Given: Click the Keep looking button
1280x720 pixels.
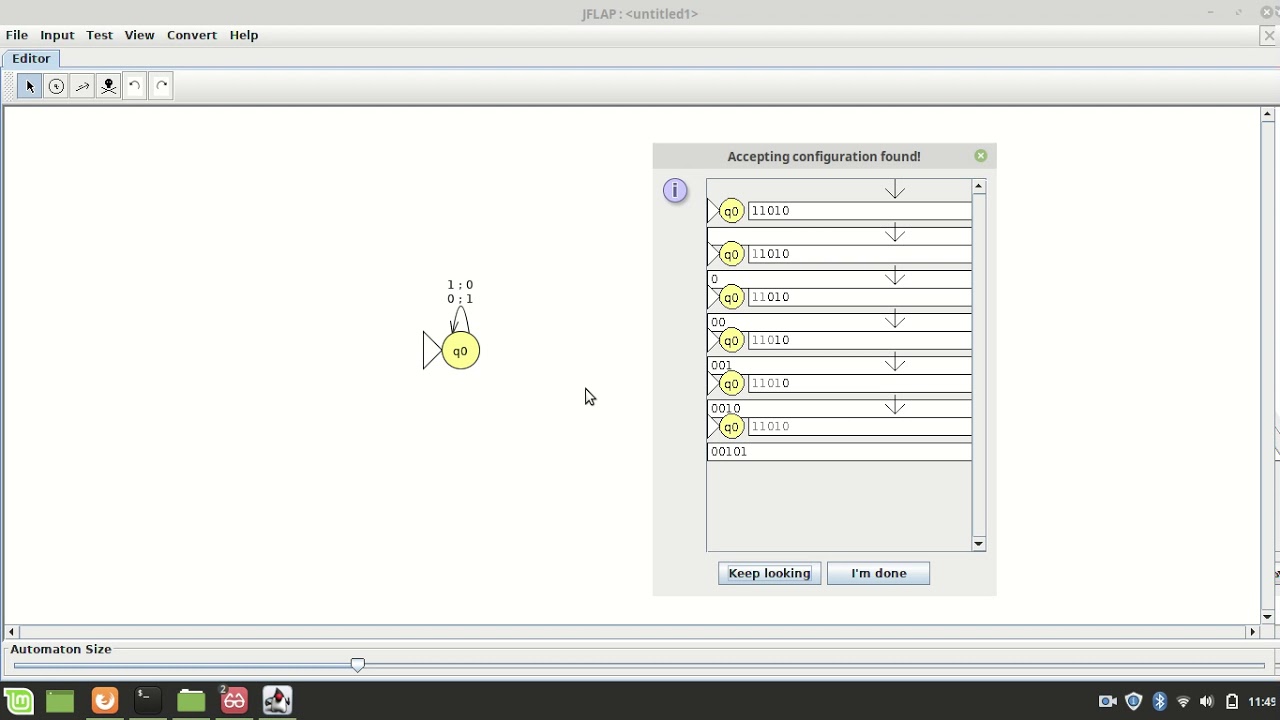Looking at the screenshot, I should (769, 573).
